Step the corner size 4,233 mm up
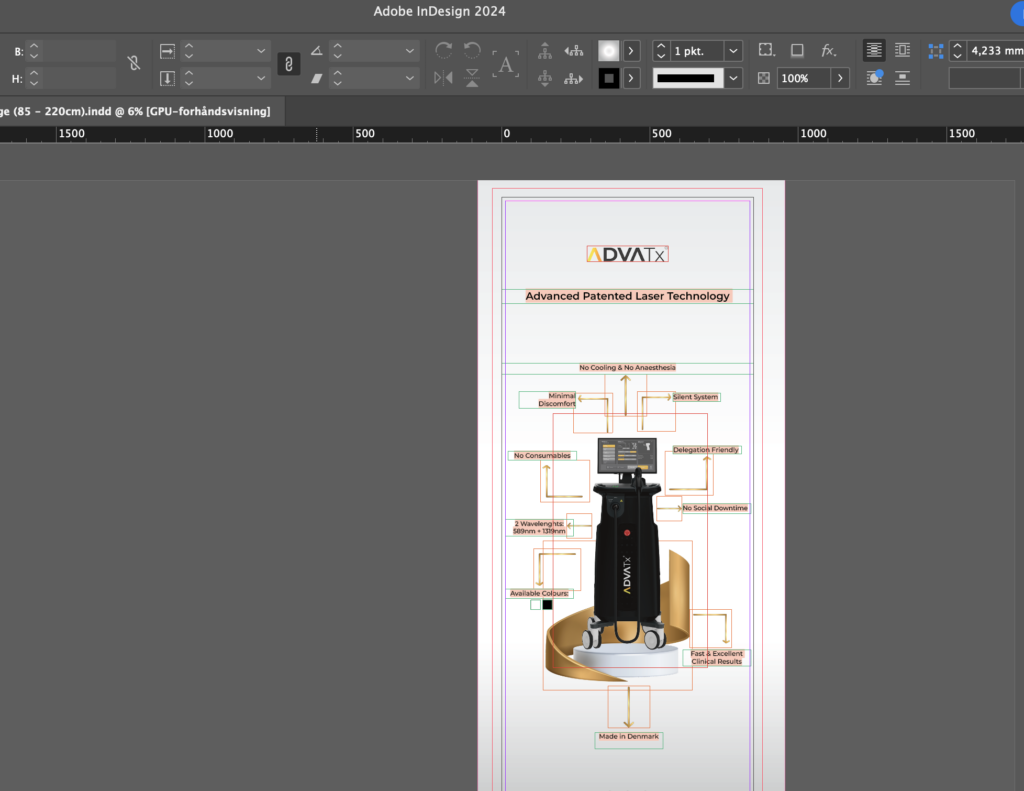The height and width of the screenshot is (791, 1024). point(957,46)
